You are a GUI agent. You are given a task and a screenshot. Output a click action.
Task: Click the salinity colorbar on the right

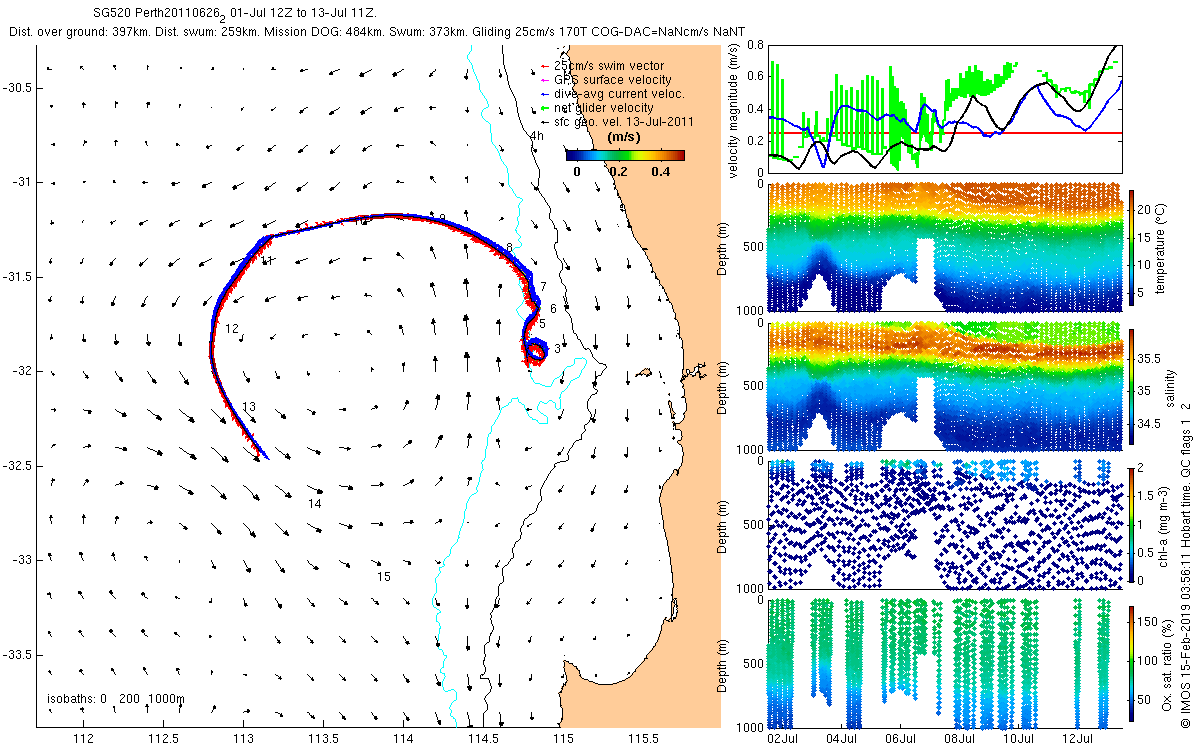[1132, 386]
